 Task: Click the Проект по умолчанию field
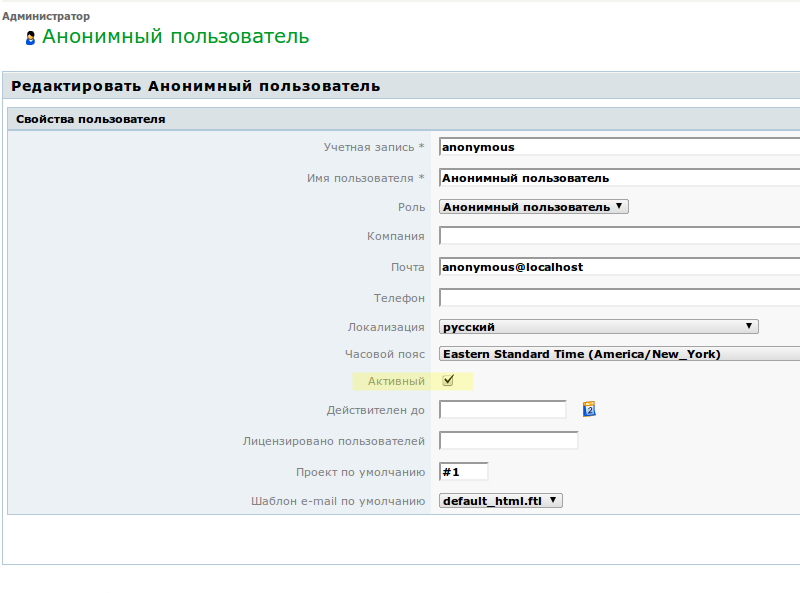(464, 472)
